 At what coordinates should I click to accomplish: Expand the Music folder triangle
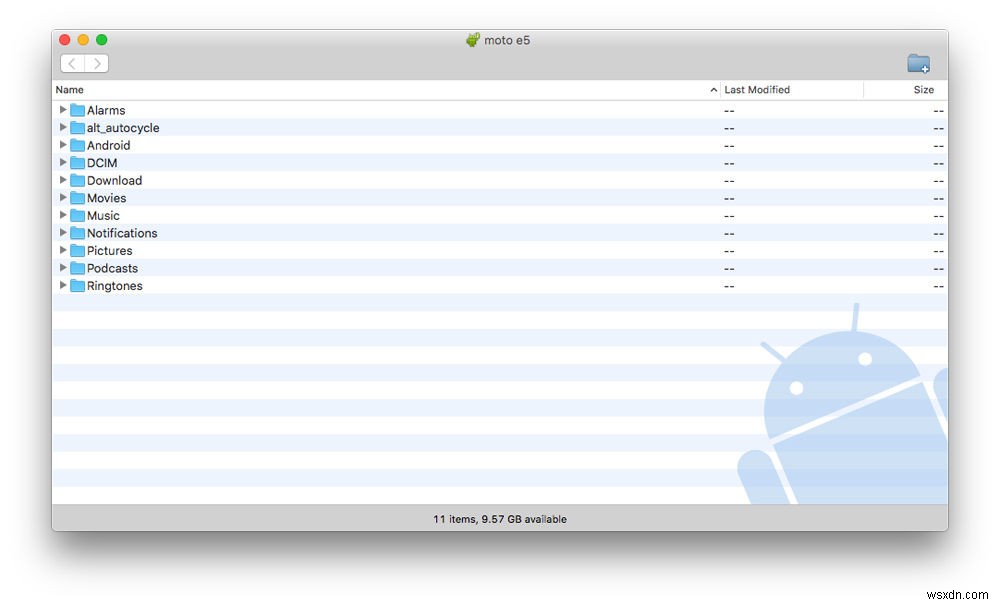(62, 215)
